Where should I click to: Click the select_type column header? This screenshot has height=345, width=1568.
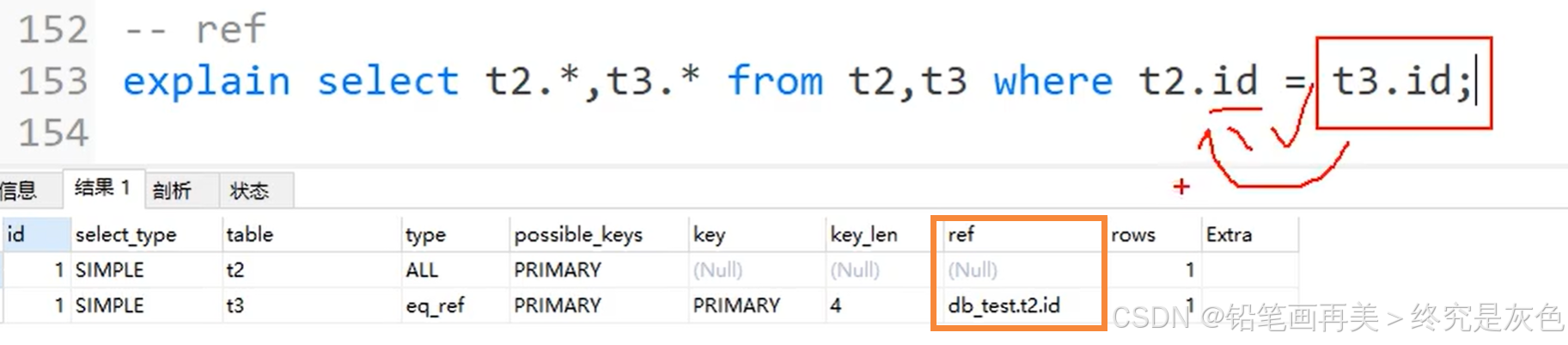pos(146,234)
